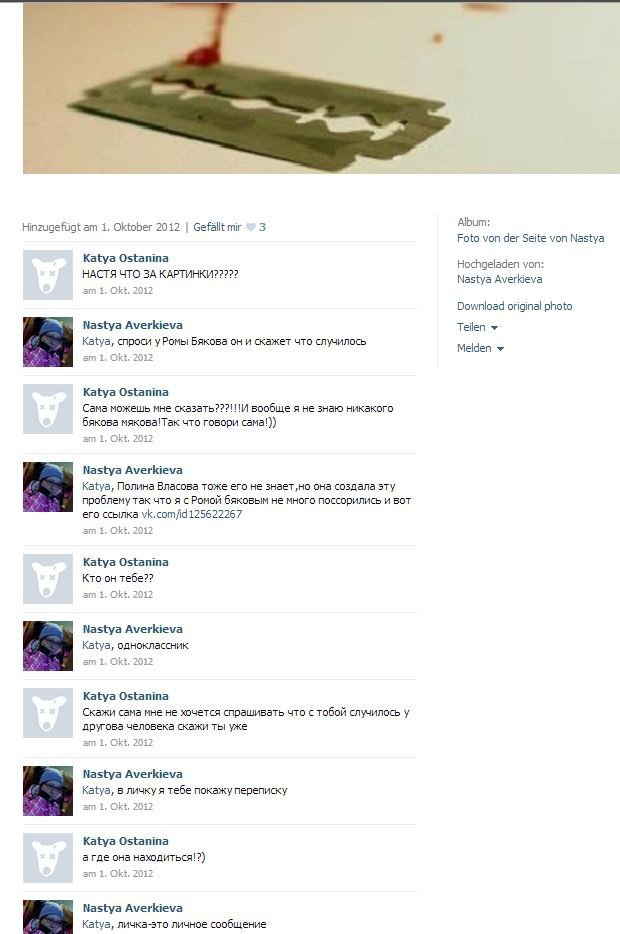The height and width of the screenshot is (934, 620).
Task: Select the default avatar beside 'Скажи сама' comment
Action: [48, 713]
